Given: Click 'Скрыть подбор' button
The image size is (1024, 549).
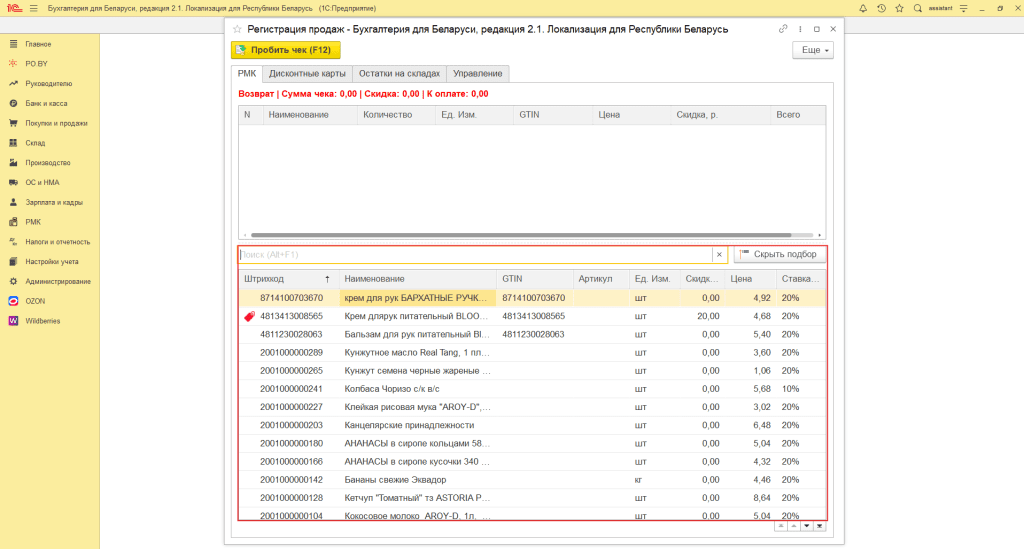Looking at the screenshot, I should (x=779, y=255).
